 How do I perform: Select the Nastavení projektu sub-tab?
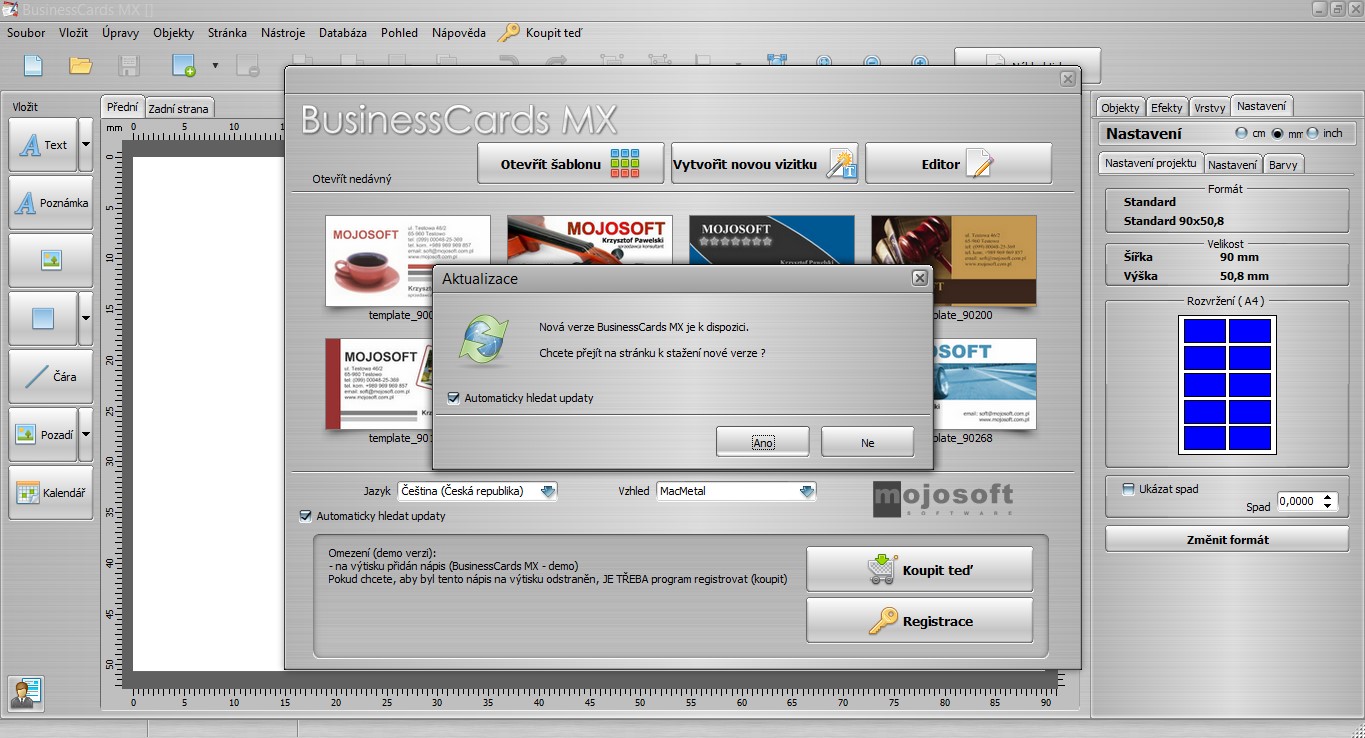click(x=1150, y=163)
